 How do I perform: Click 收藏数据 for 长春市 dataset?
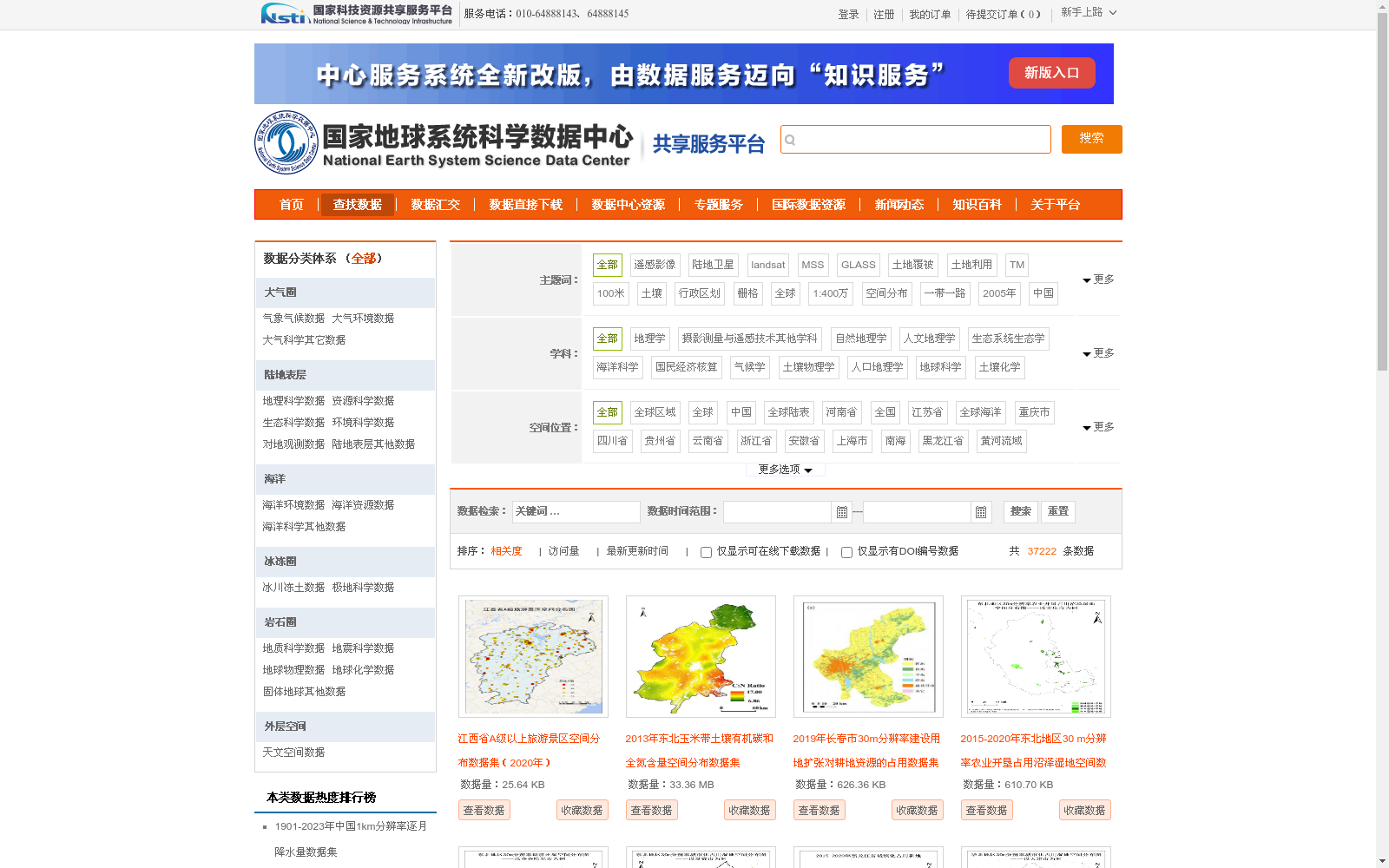point(918,810)
